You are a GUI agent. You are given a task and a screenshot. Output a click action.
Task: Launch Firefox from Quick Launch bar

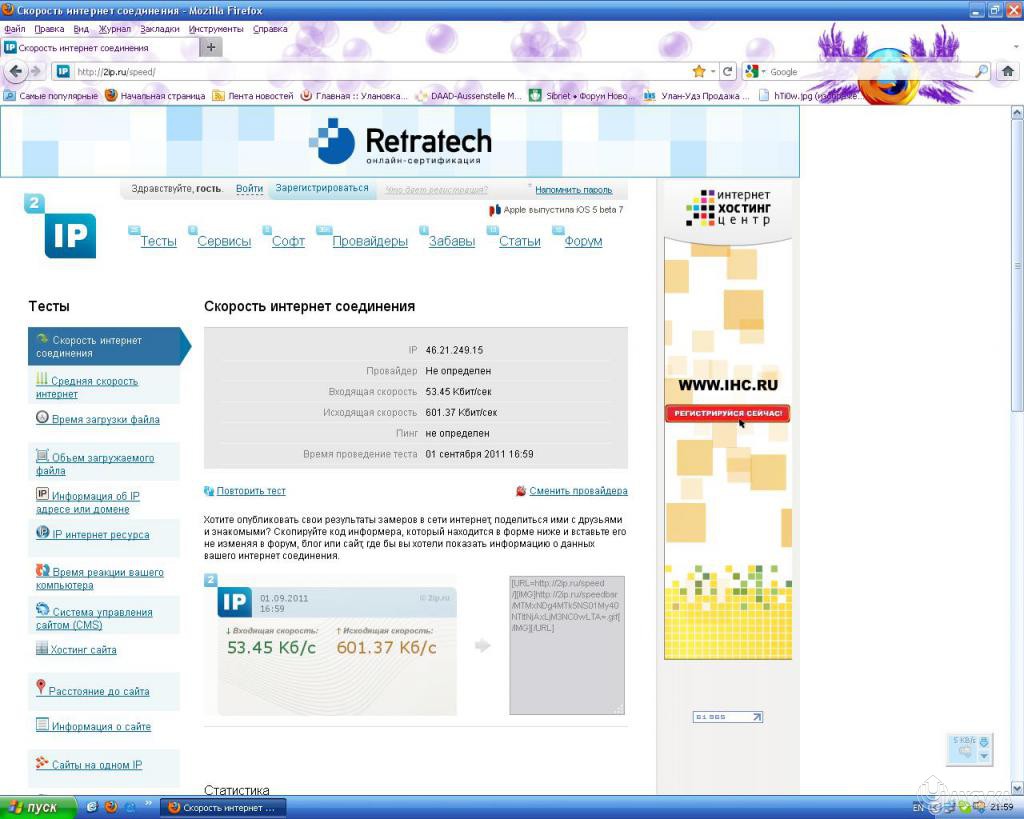[111, 806]
